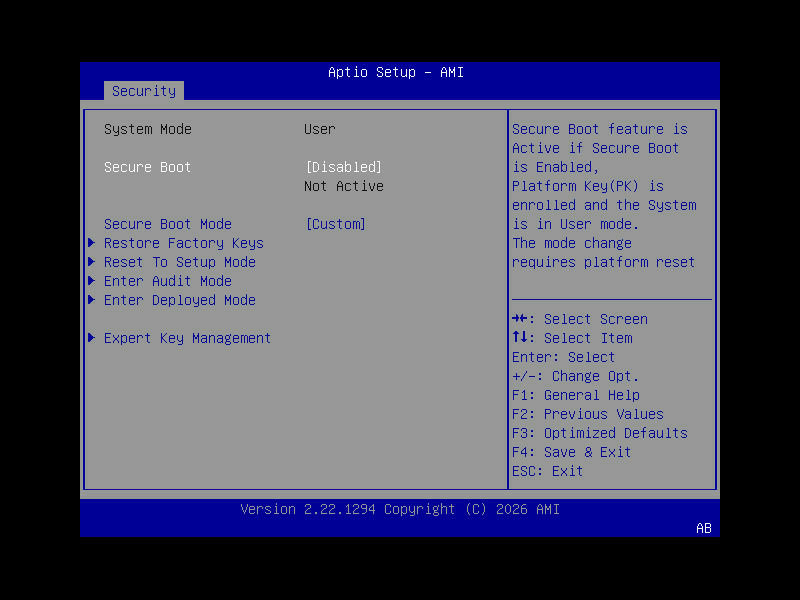This screenshot has width=800, height=600.
Task: Open Enter Audit Mode entry
Action: click(x=168, y=281)
